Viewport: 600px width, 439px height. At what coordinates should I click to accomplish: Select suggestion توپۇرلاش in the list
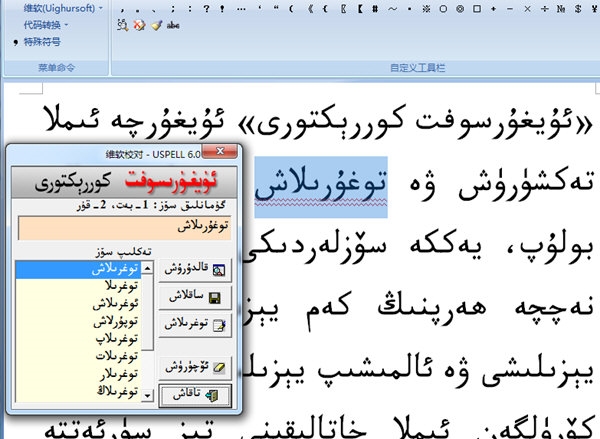(x=78, y=321)
